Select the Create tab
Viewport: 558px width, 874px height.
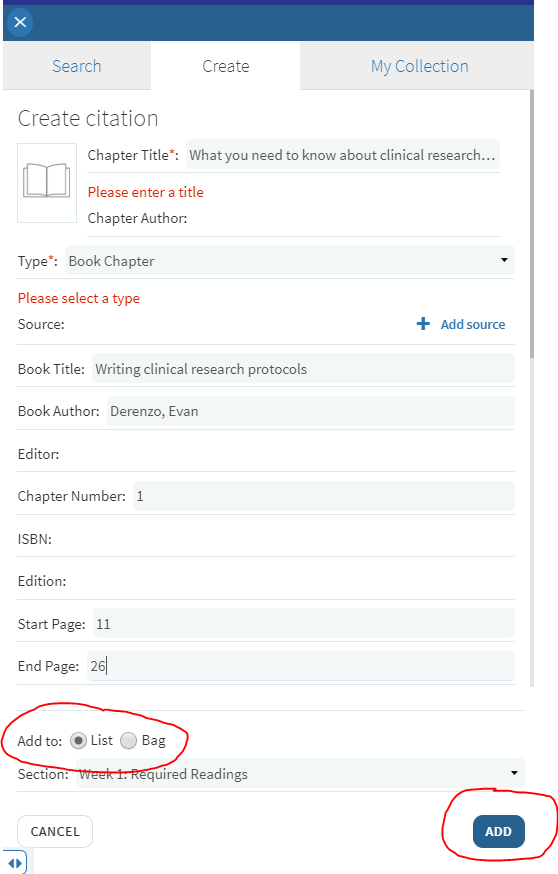pyautogui.click(x=226, y=66)
